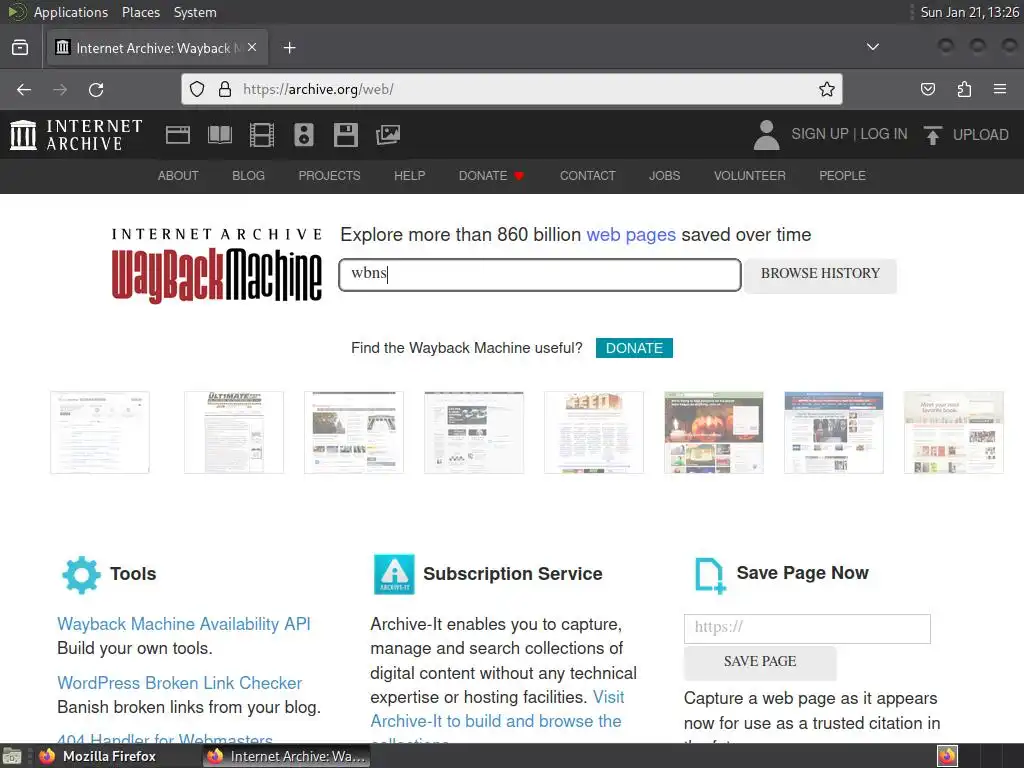The width and height of the screenshot is (1024, 768).
Task: Click the forward navigation arrow
Action: tap(60, 89)
